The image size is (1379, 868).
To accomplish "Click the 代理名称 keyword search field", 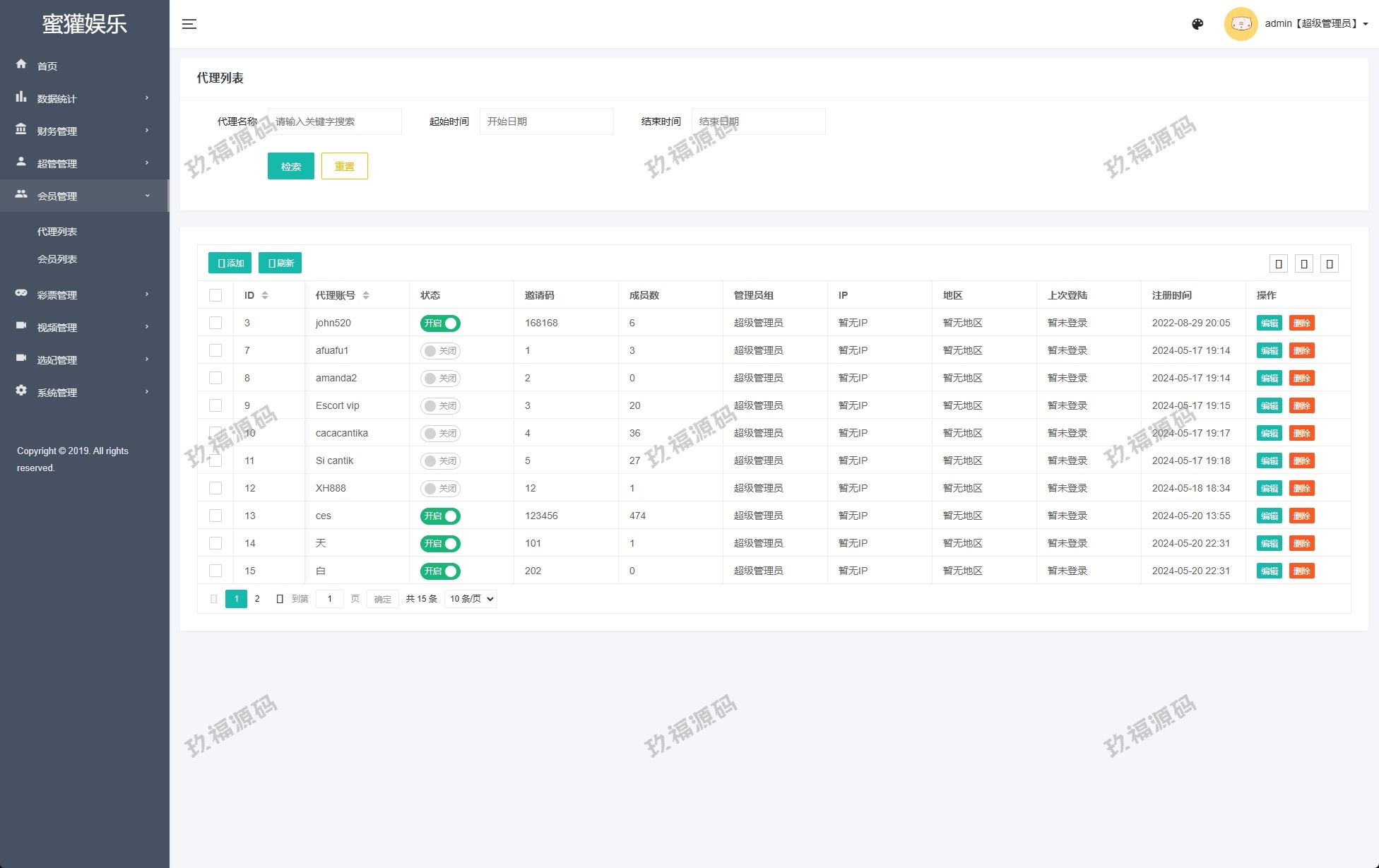I will click(335, 121).
